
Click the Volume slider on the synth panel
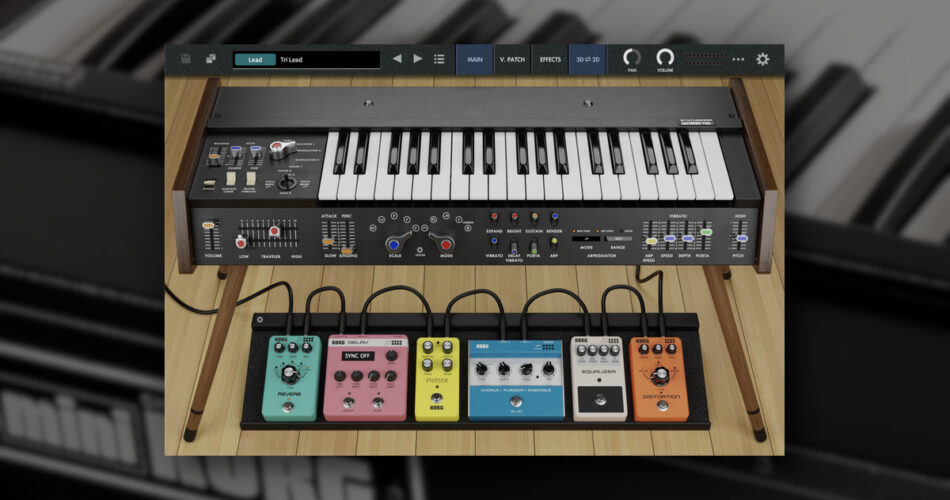coord(209,237)
